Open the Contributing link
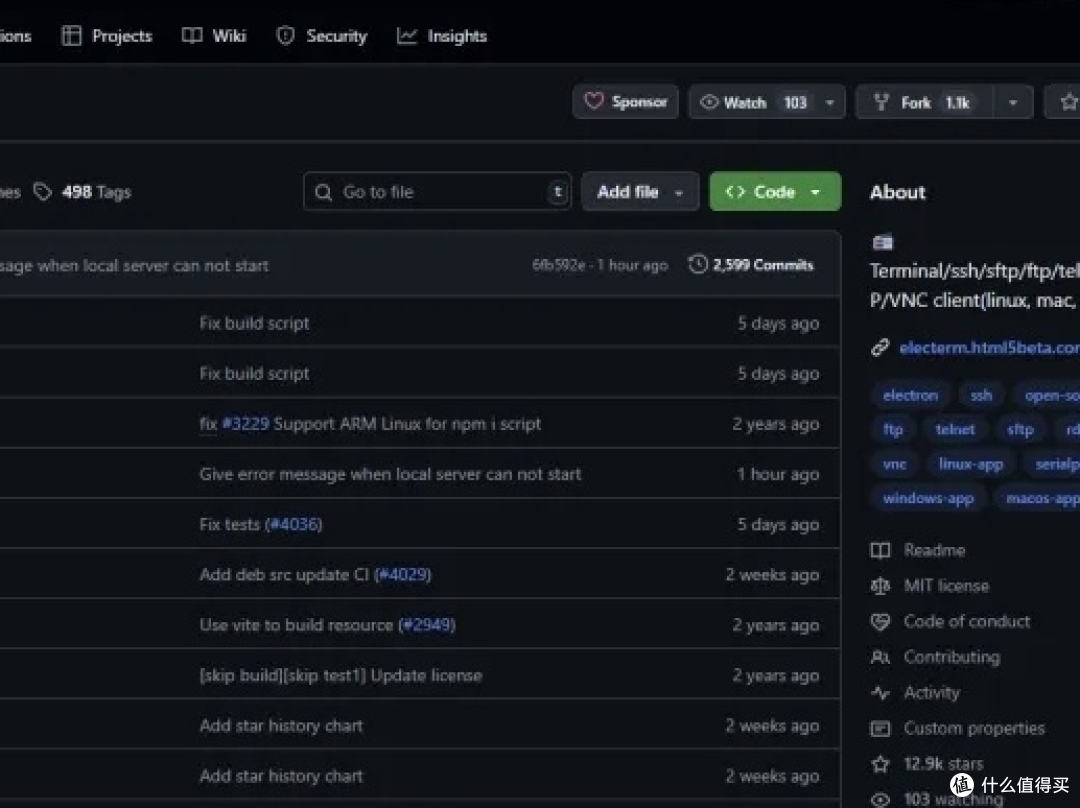Screen dimensions: 1080x808 (x=951, y=657)
